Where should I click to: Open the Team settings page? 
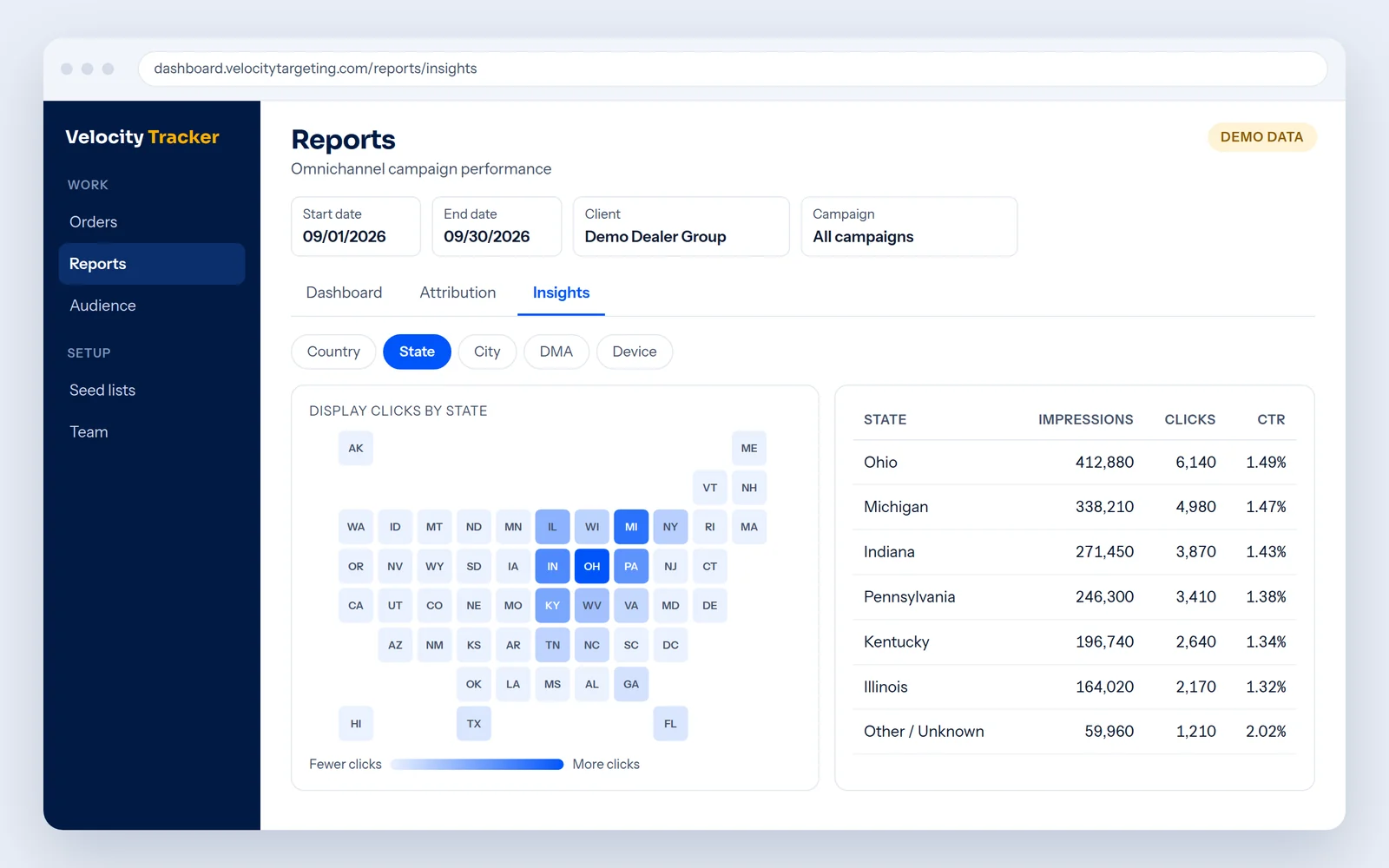click(x=152, y=432)
